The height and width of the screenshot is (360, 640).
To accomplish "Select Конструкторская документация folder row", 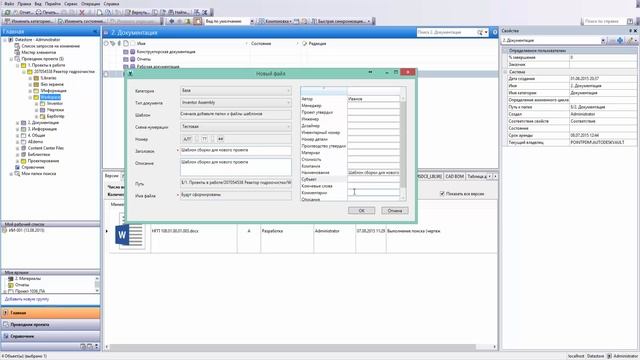I will pos(166,52).
